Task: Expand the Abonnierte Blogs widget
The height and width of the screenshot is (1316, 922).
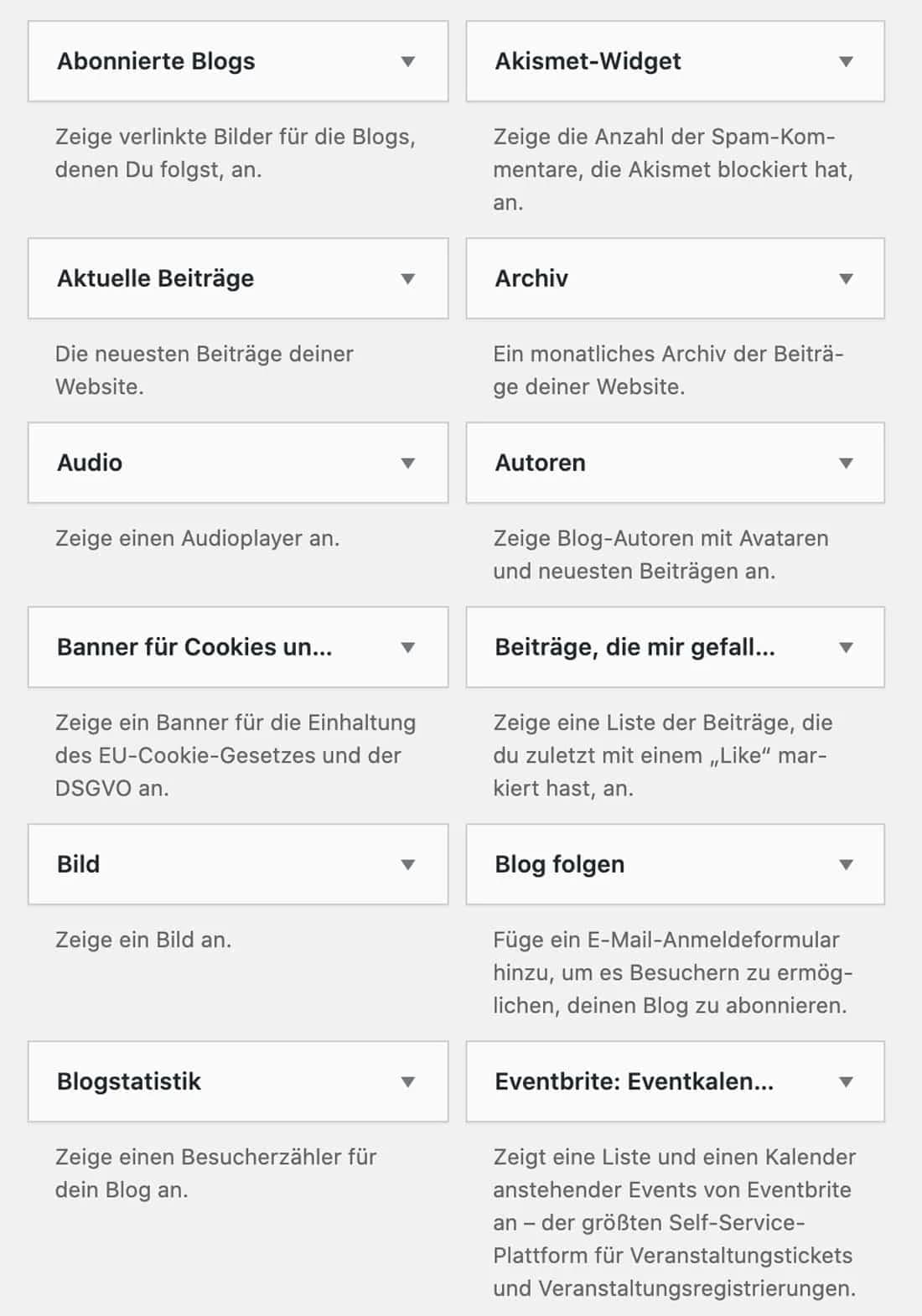Action: pyautogui.click(x=408, y=61)
